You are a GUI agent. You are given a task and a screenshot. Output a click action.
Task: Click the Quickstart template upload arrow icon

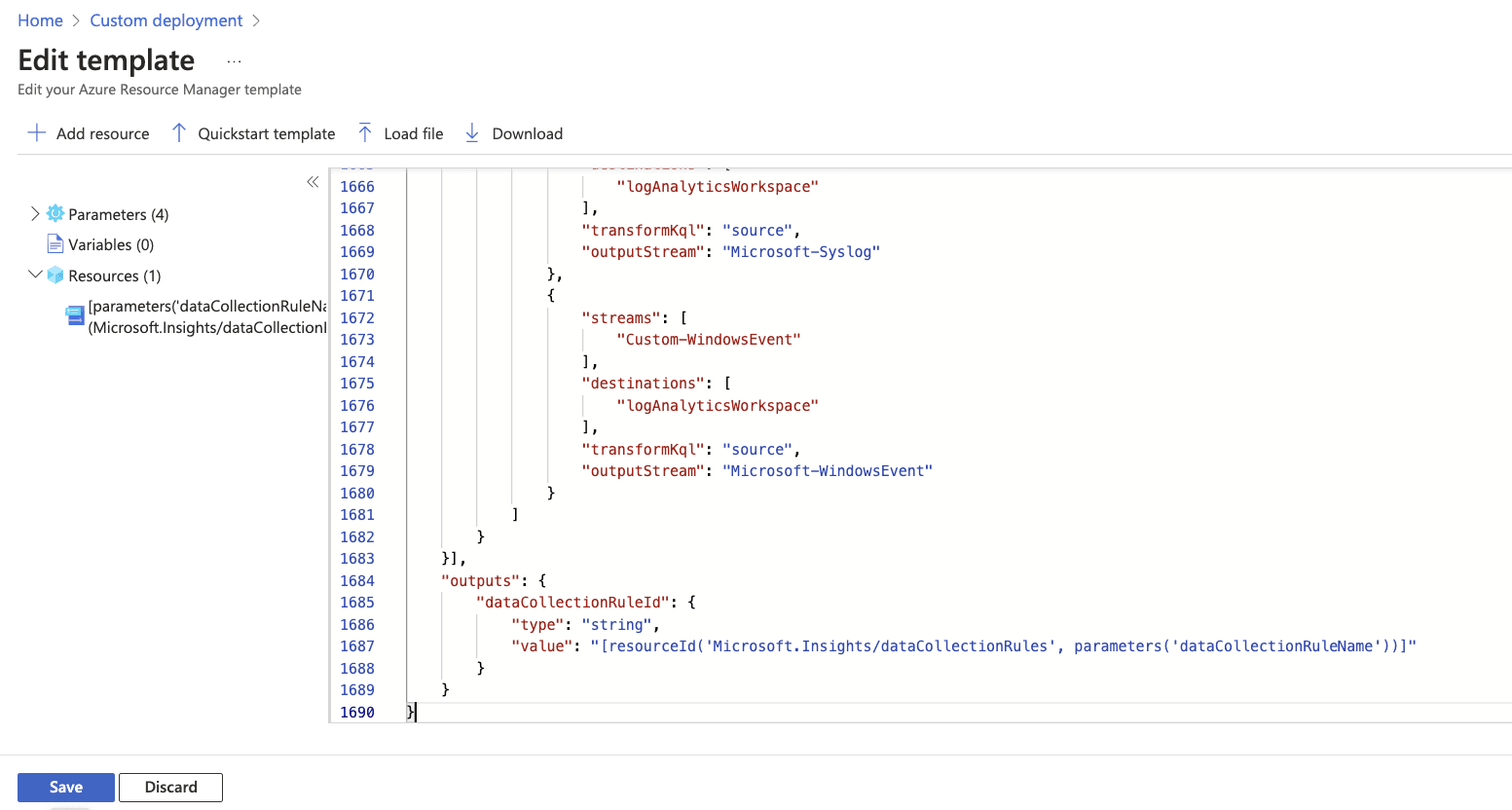pyautogui.click(x=179, y=133)
